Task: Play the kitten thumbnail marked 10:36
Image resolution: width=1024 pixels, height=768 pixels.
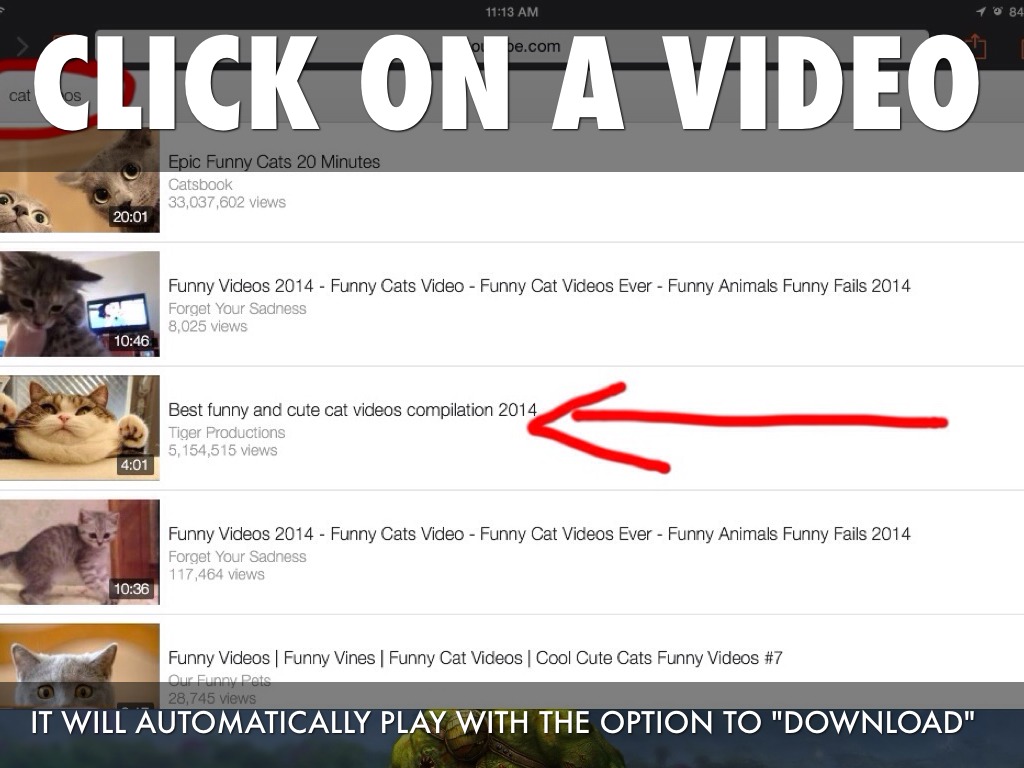Action: tap(79, 552)
